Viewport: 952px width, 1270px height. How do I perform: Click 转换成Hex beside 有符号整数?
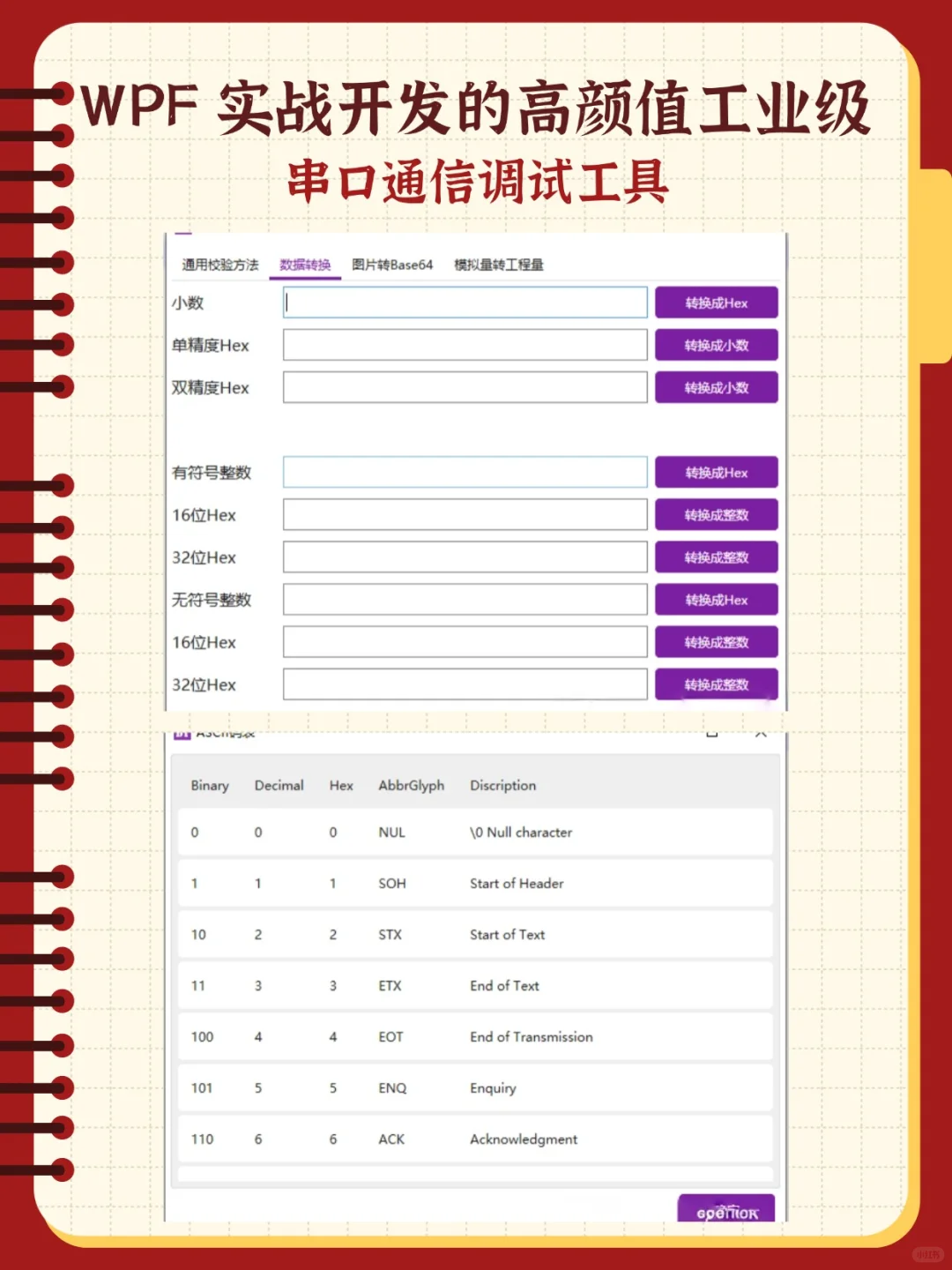click(x=716, y=472)
